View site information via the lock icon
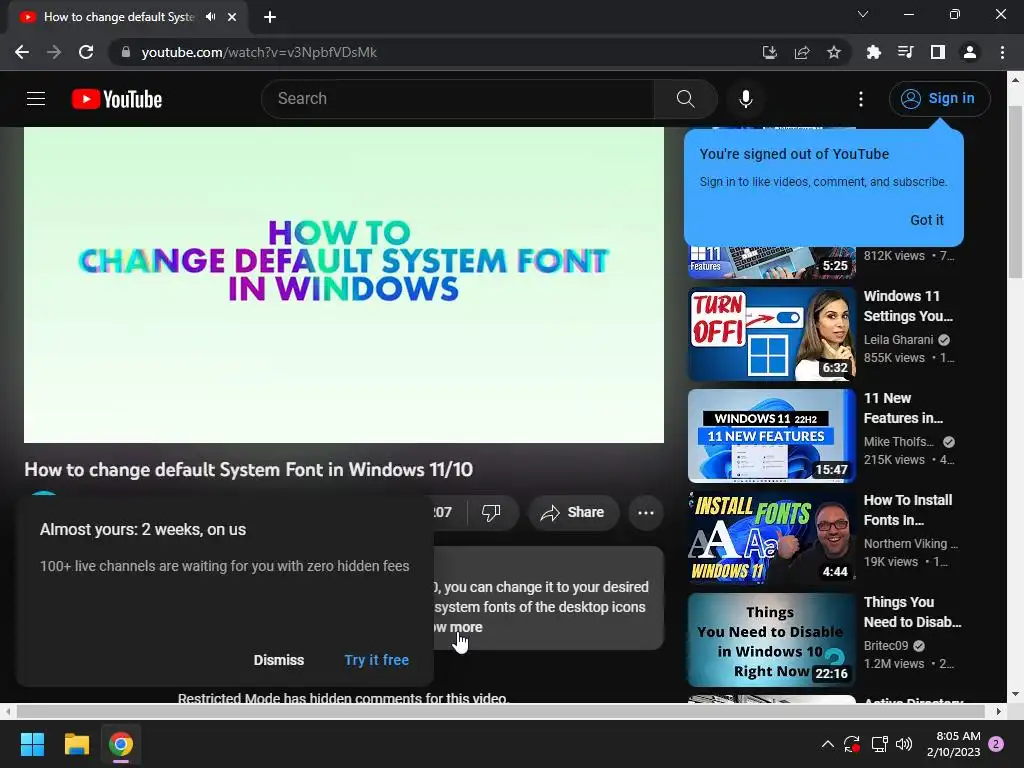 (126, 52)
